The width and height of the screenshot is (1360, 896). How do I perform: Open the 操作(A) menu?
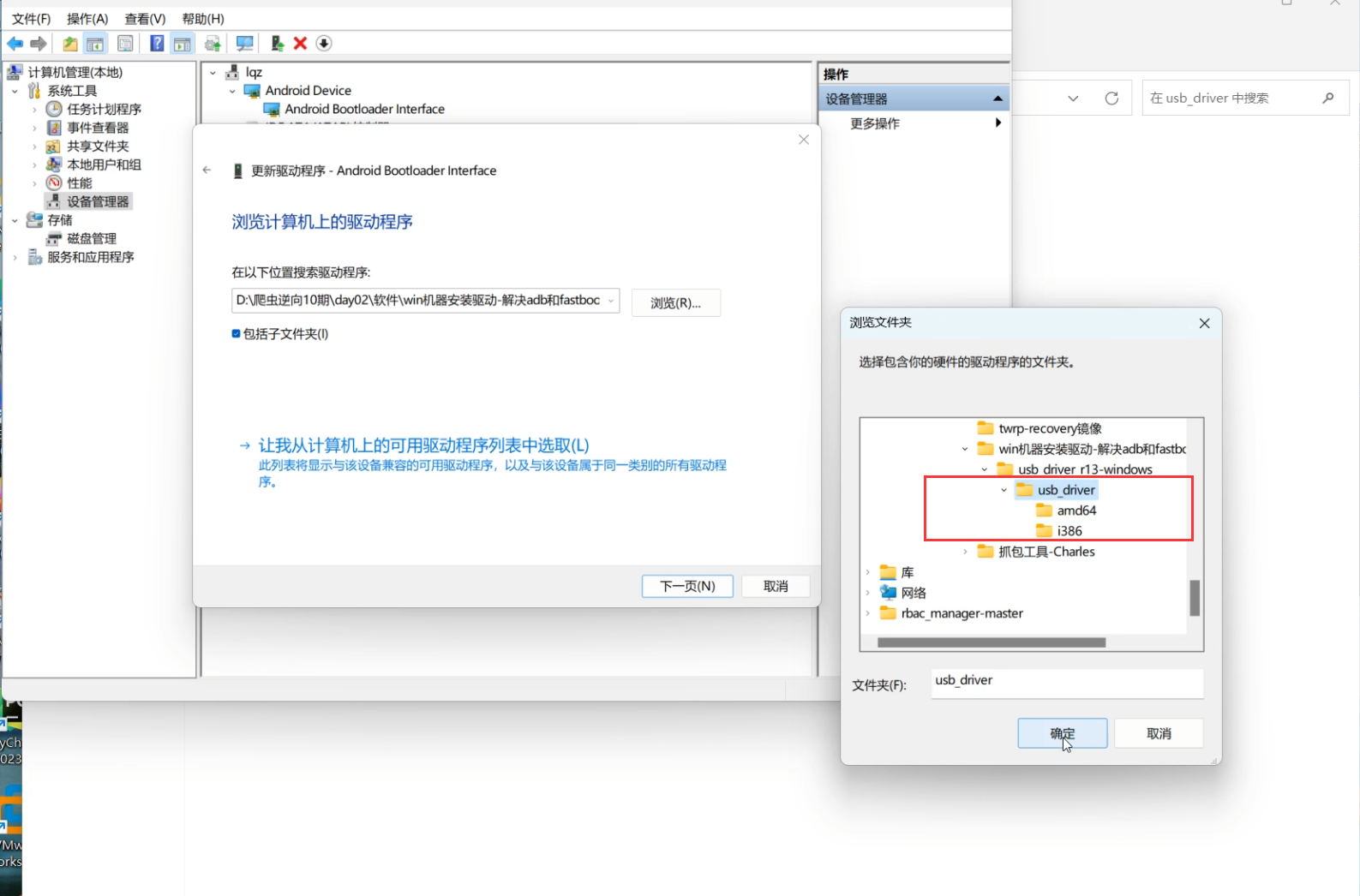pyautogui.click(x=87, y=19)
